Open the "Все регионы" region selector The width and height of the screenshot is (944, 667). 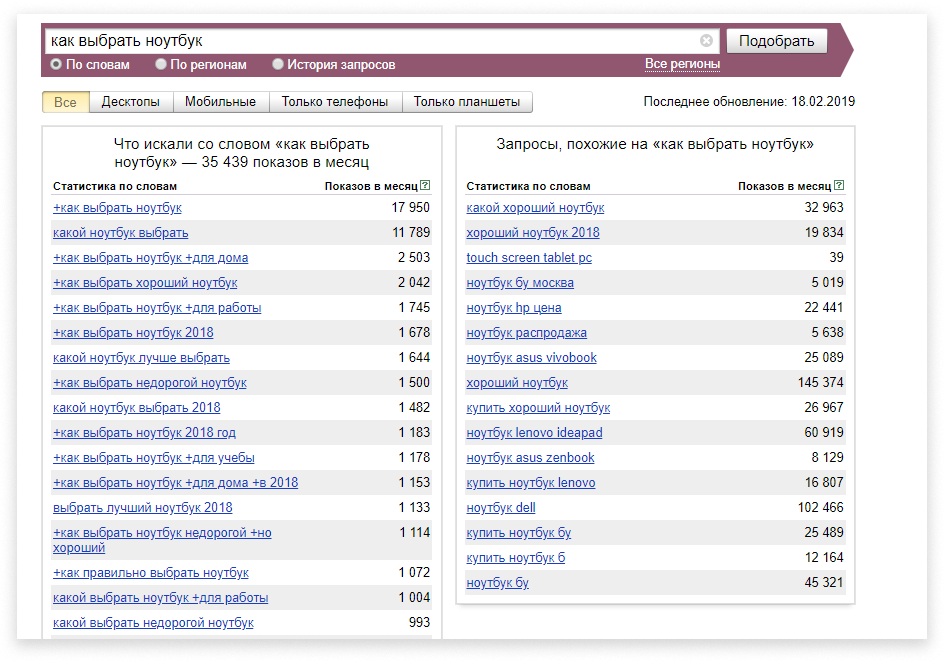point(682,64)
